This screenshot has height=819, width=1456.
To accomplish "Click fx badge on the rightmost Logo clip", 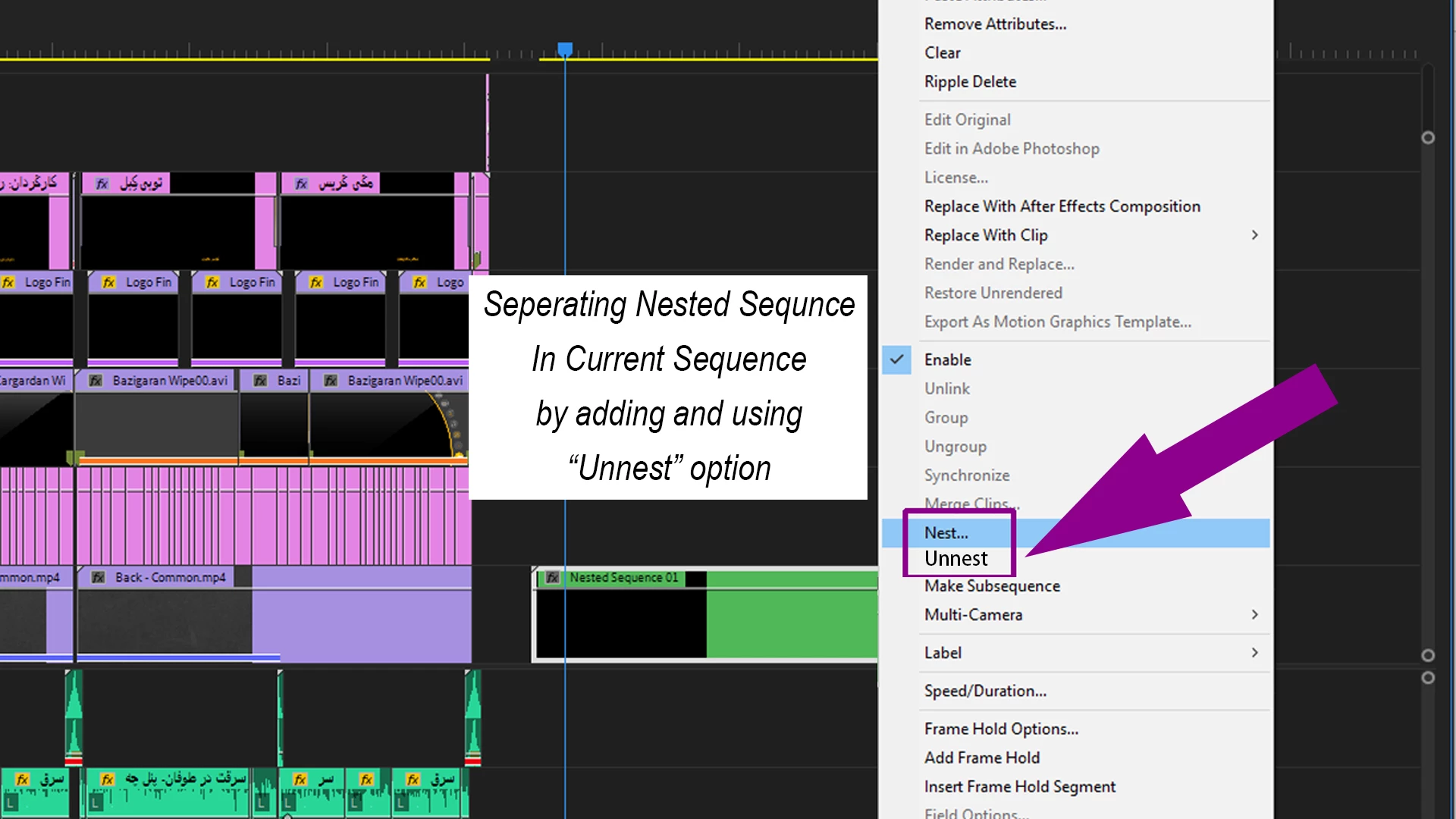I will point(419,282).
